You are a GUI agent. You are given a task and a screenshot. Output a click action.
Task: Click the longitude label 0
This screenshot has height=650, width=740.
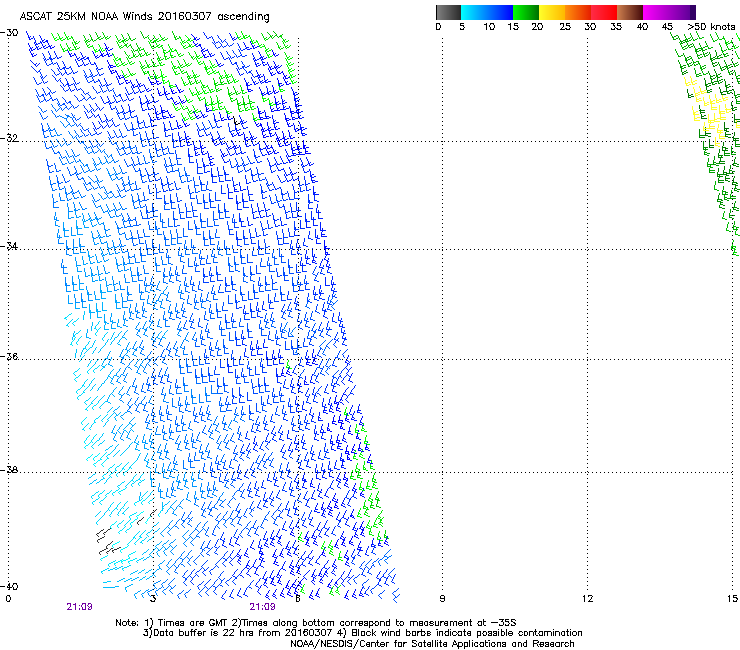pos(8,599)
